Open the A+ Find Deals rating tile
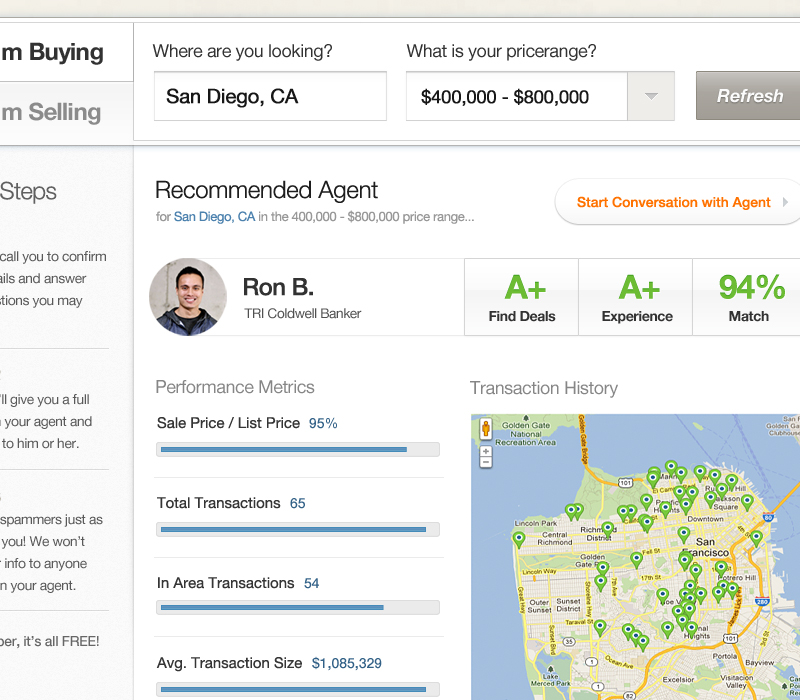 pos(521,297)
